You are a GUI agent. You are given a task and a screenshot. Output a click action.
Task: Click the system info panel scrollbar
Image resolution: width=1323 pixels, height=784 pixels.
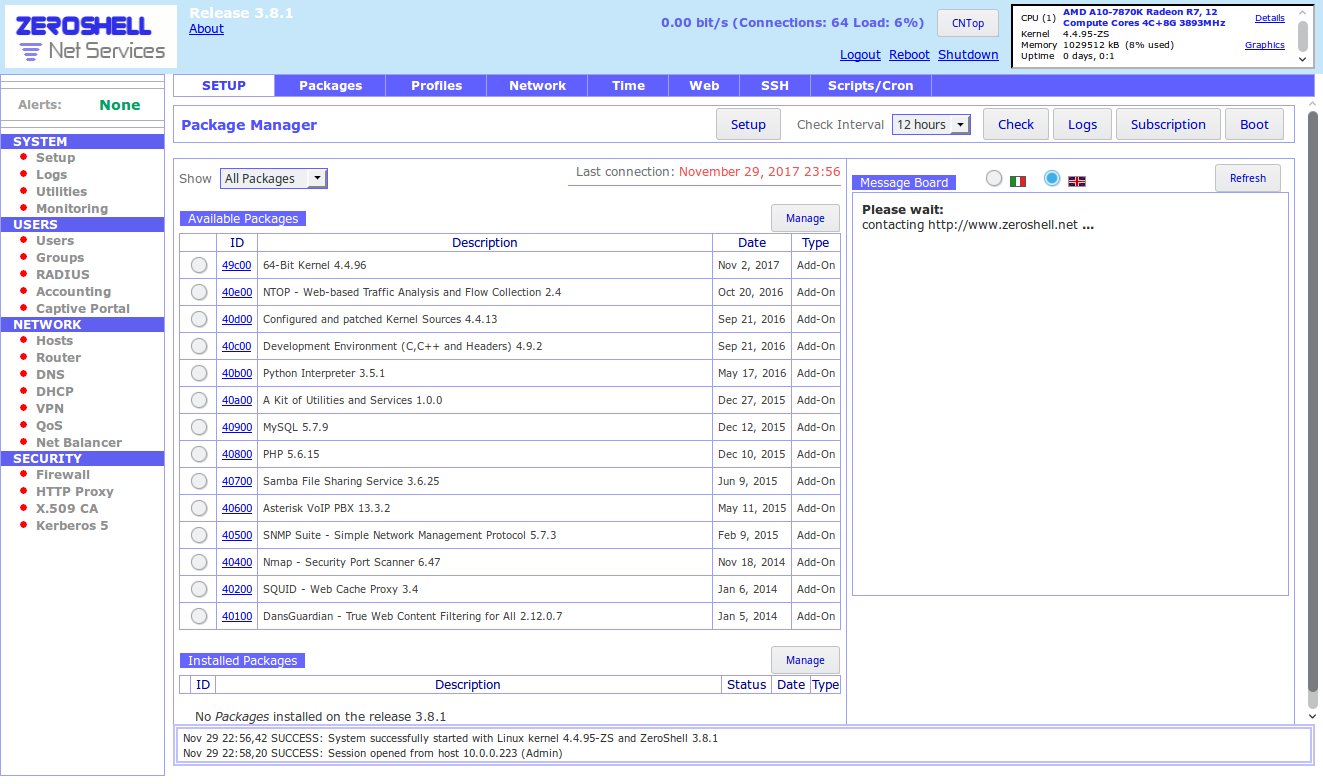(1302, 37)
